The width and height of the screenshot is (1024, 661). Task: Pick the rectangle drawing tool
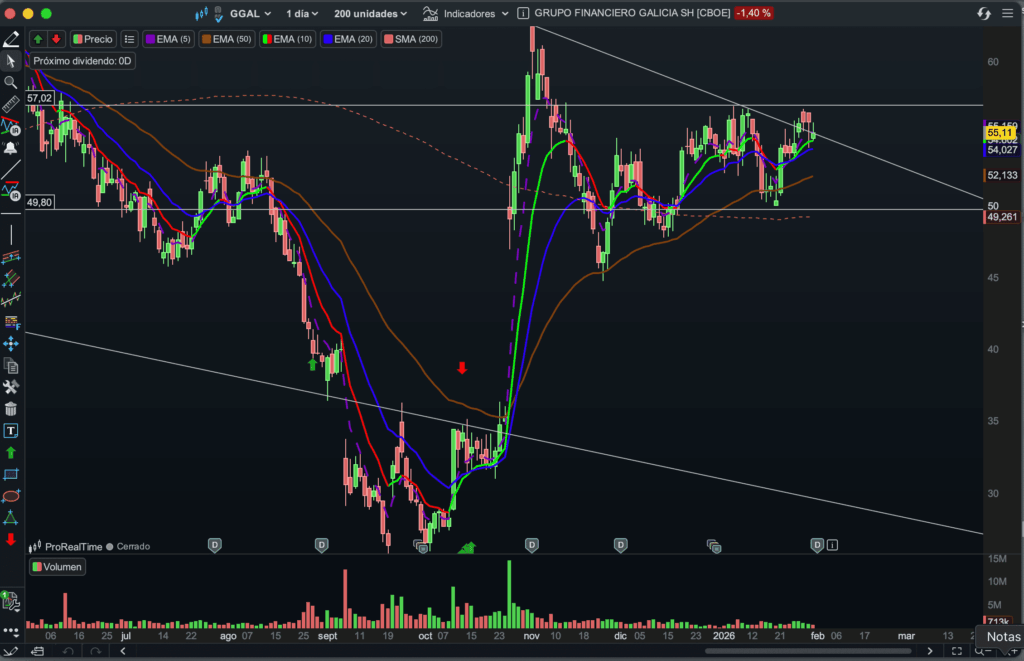(x=11, y=474)
